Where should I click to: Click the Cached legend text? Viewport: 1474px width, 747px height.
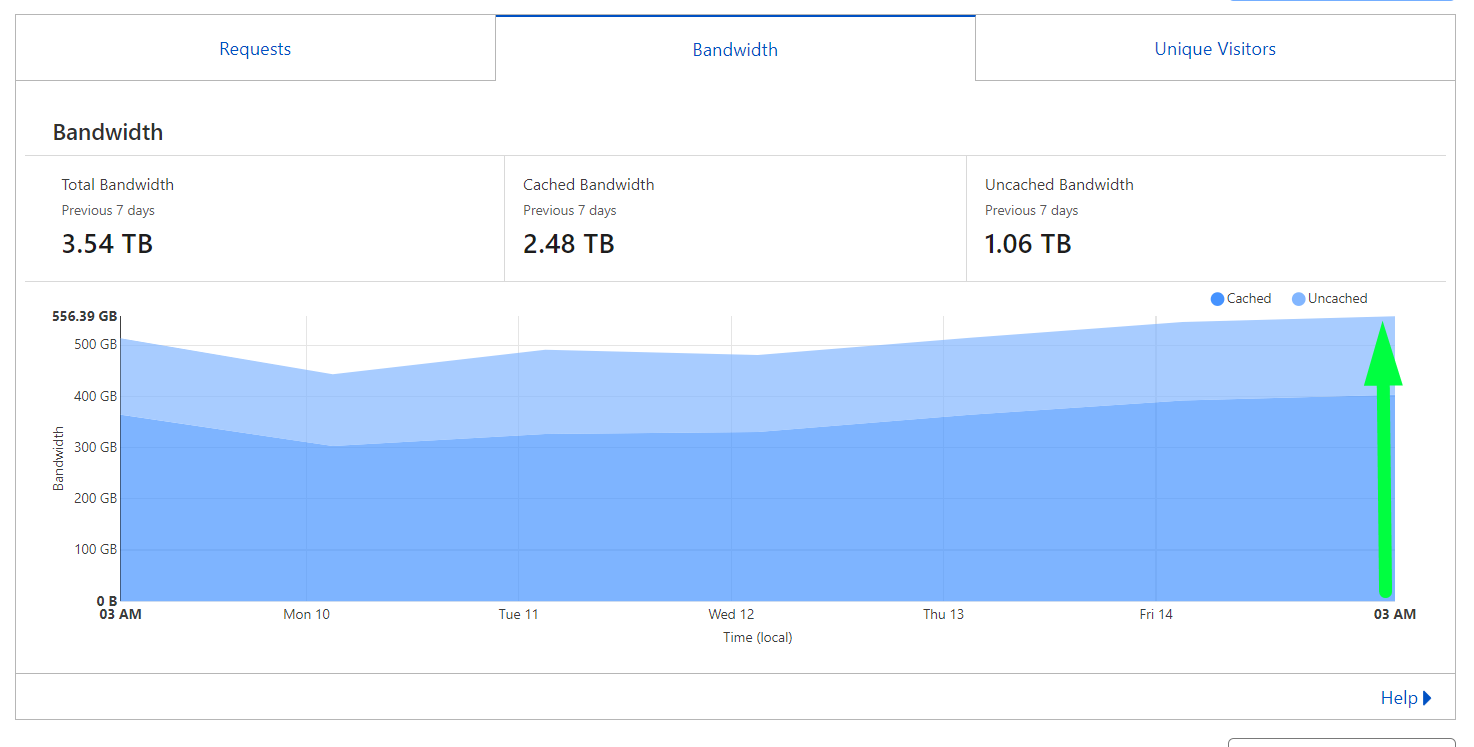pos(1249,299)
